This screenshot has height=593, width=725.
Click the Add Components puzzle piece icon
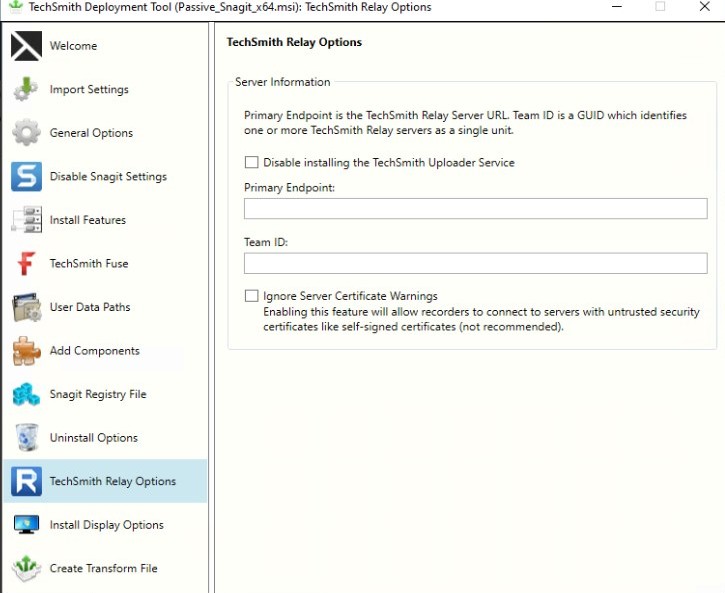(26, 350)
